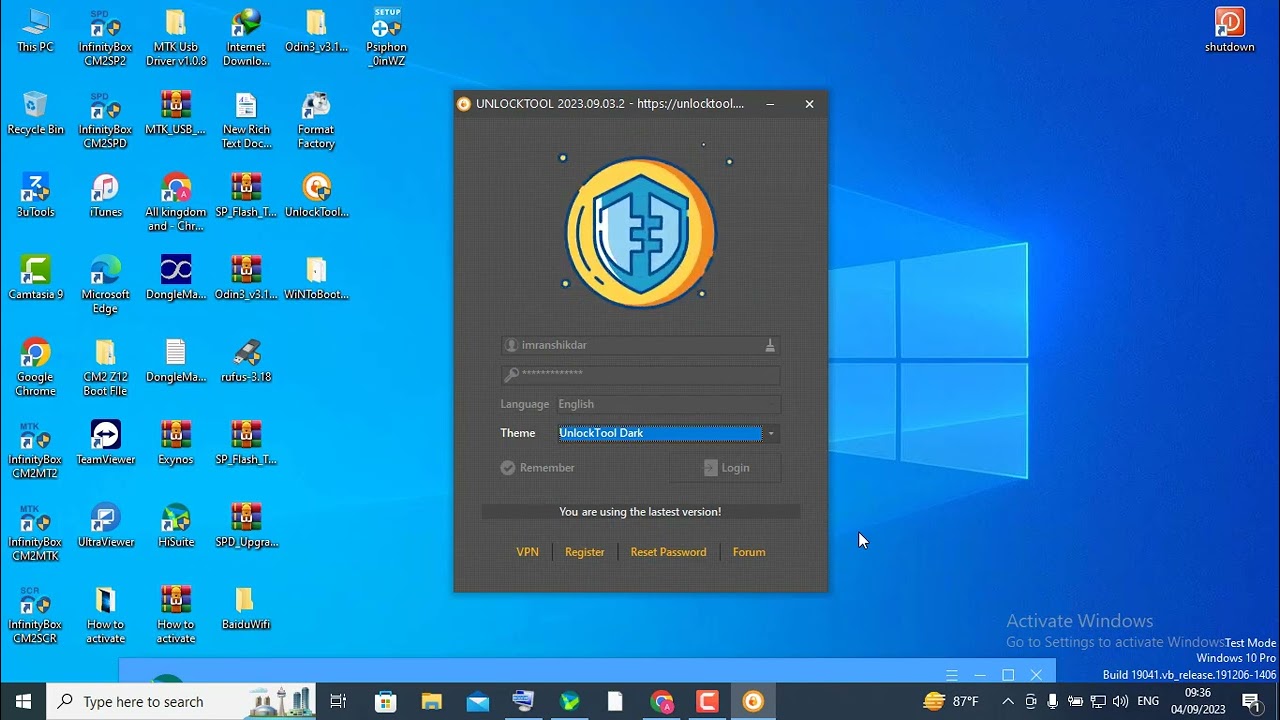
Task: Clear the username with the broom icon
Action: coord(770,345)
